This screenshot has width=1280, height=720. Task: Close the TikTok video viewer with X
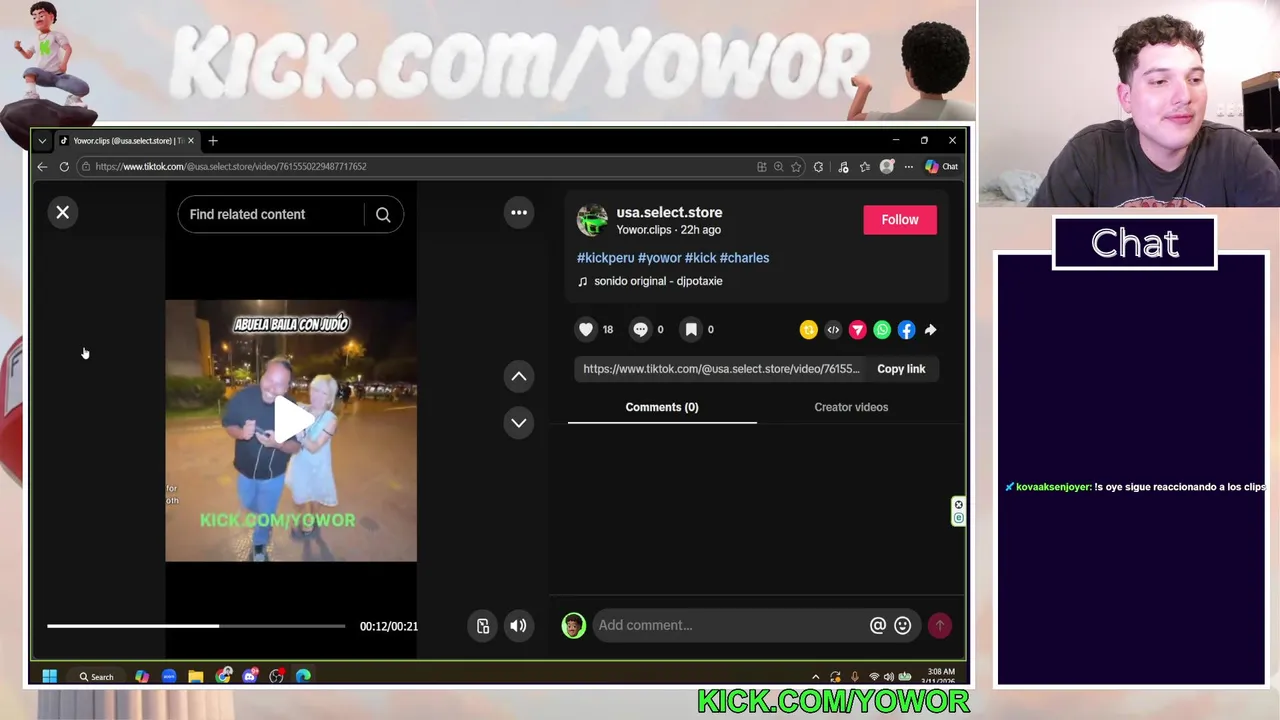pos(62,212)
